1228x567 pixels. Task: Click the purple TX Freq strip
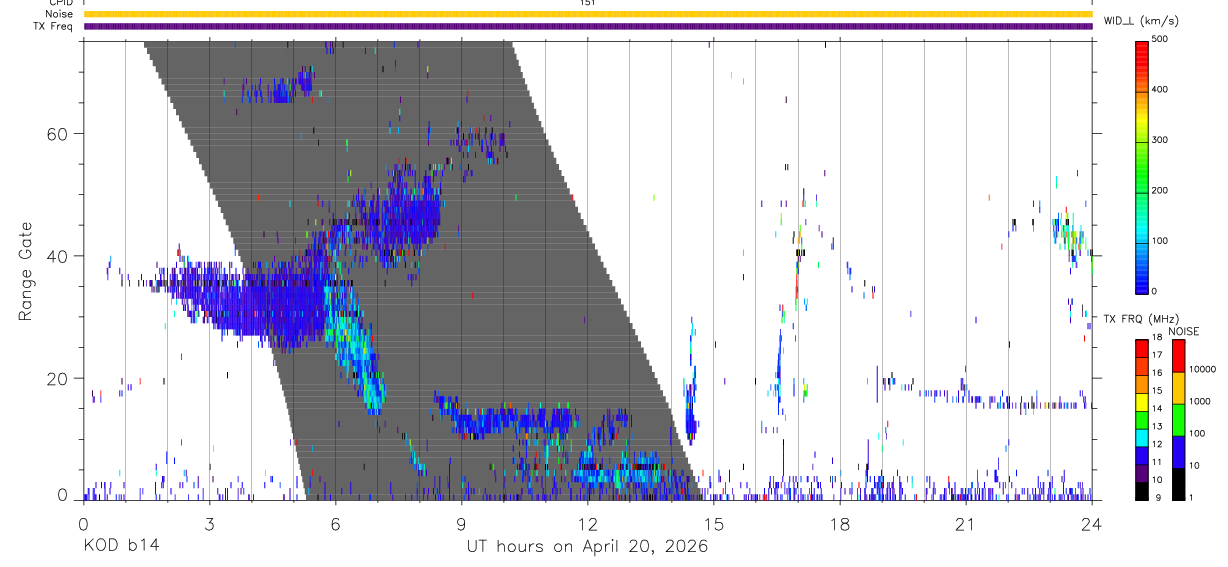[588, 26]
